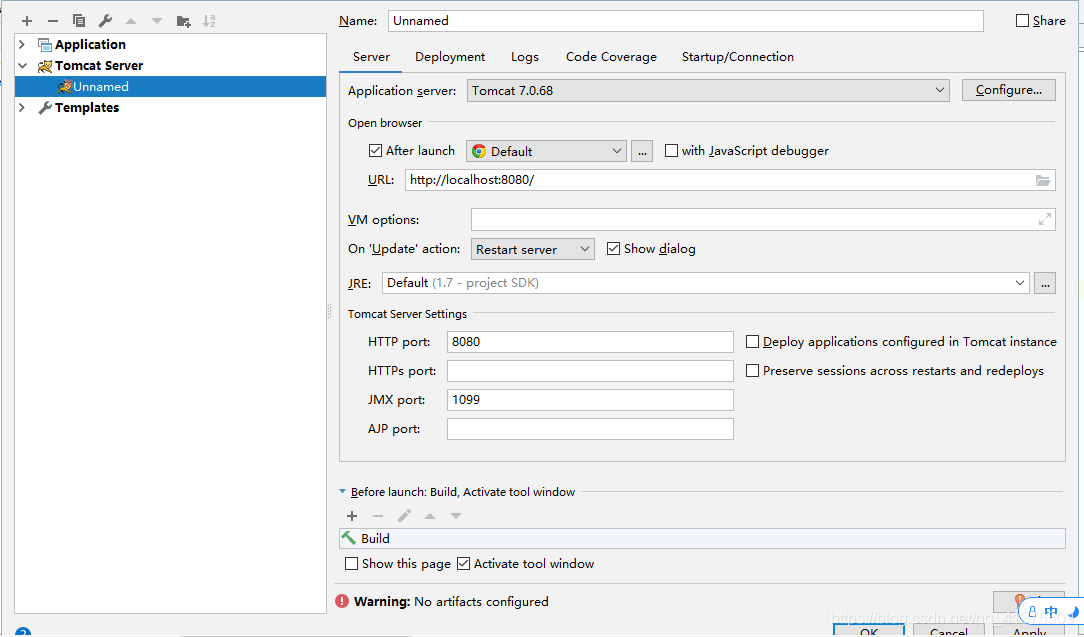Select Unnamed configuration in tree
Viewport: 1084px width, 637px height.
pos(170,86)
